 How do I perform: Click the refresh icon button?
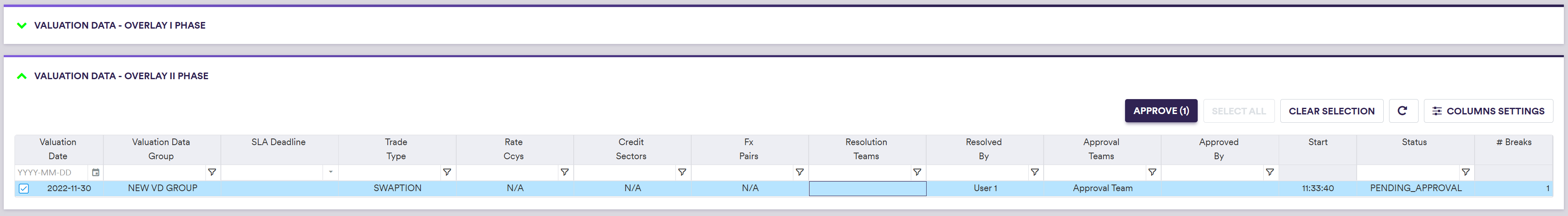pos(1402,111)
